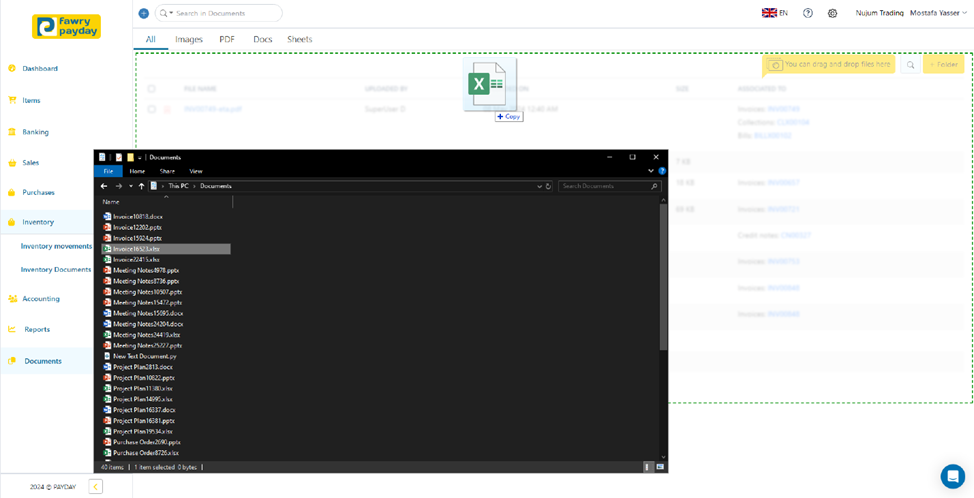This screenshot has height=498, width=974.
Task: Switch to the PDF tab
Action: 227,39
